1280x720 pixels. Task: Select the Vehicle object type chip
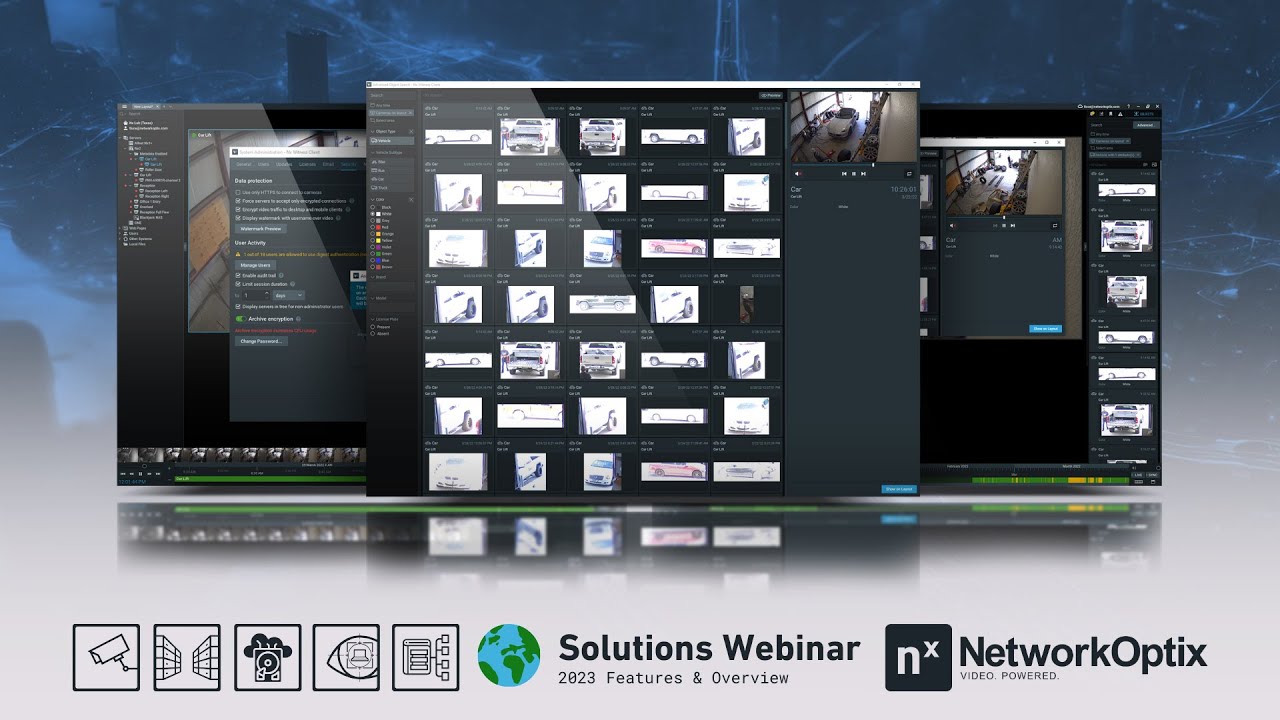(x=392, y=141)
